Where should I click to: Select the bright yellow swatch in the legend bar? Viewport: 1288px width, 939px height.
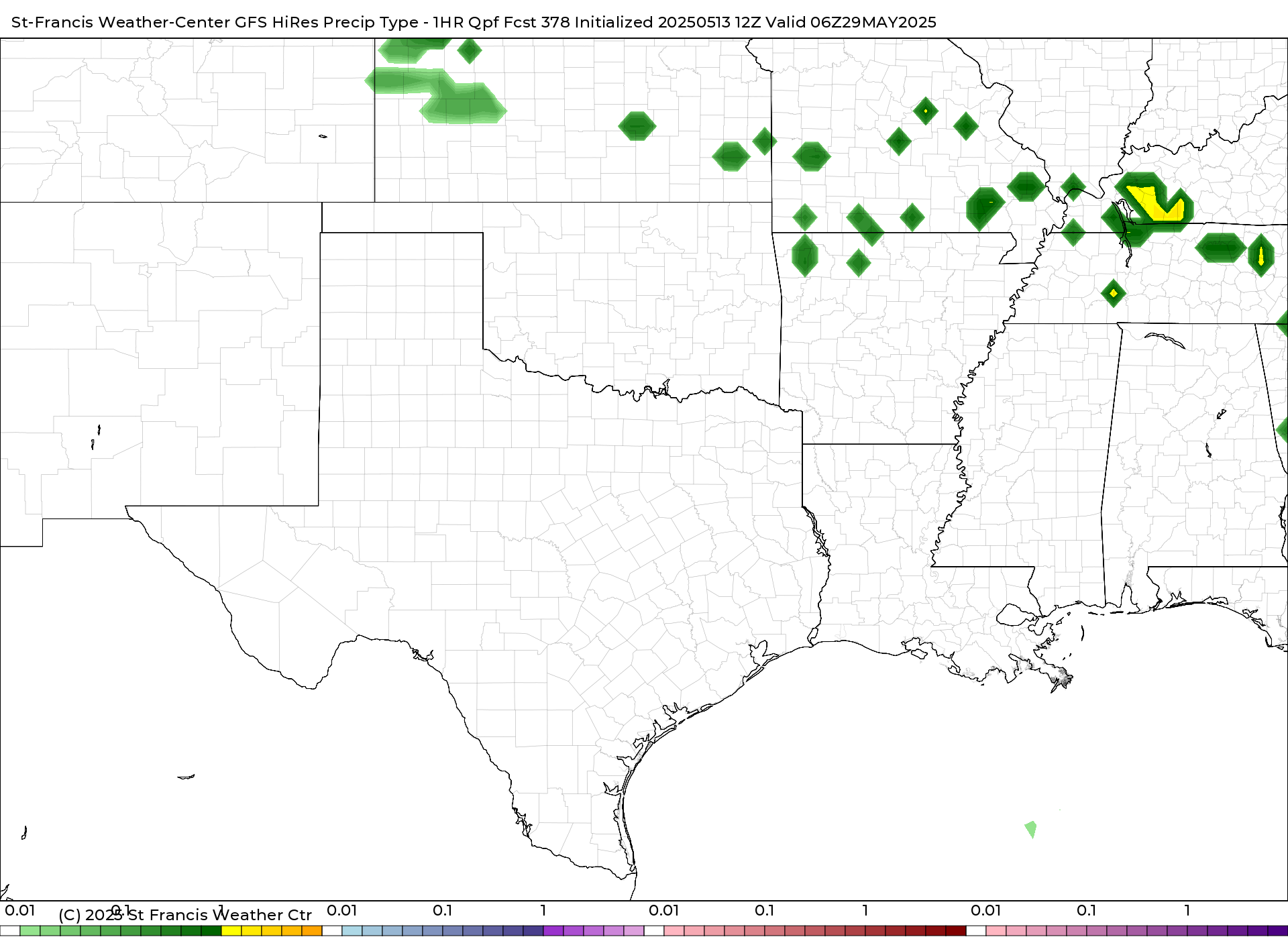coord(231,931)
